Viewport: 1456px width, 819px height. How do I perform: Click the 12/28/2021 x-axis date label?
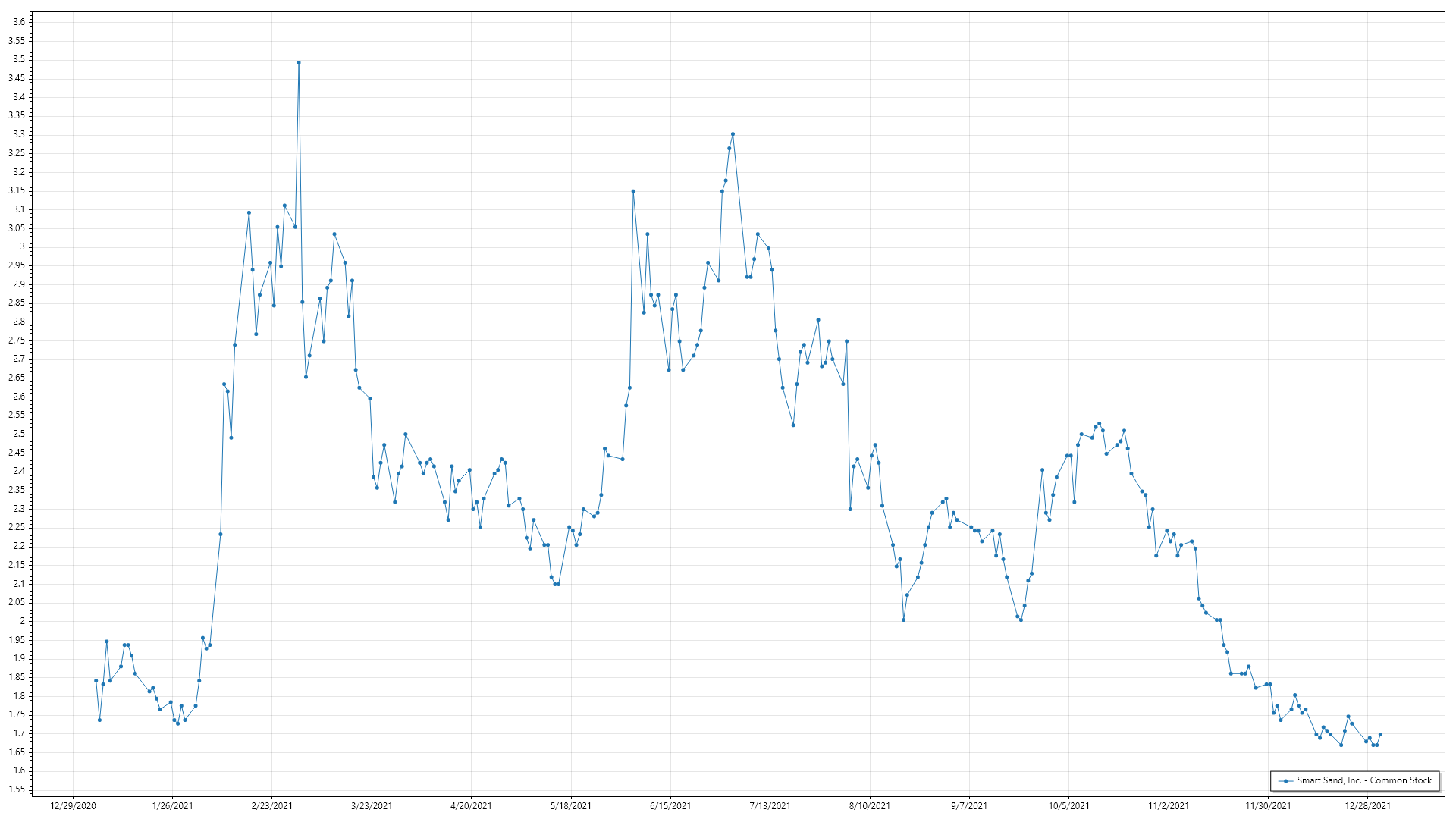point(1367,805)
